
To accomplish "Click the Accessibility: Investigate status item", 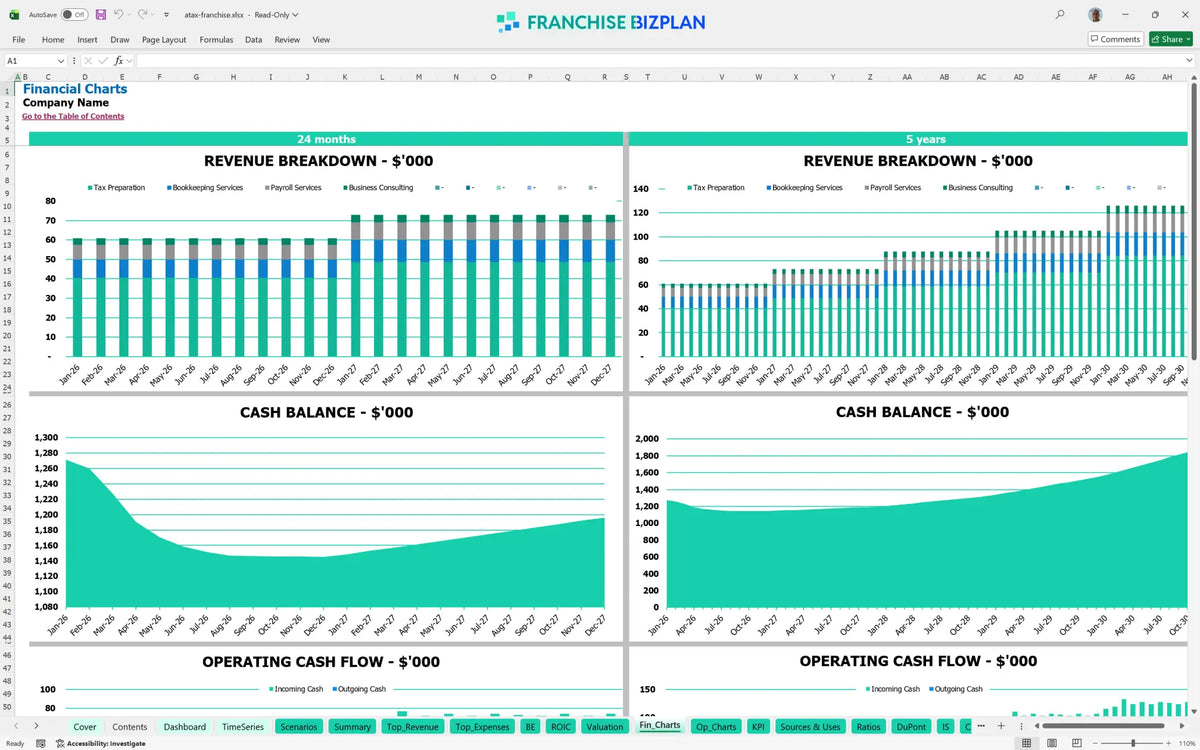I will (x=100, y=743).
